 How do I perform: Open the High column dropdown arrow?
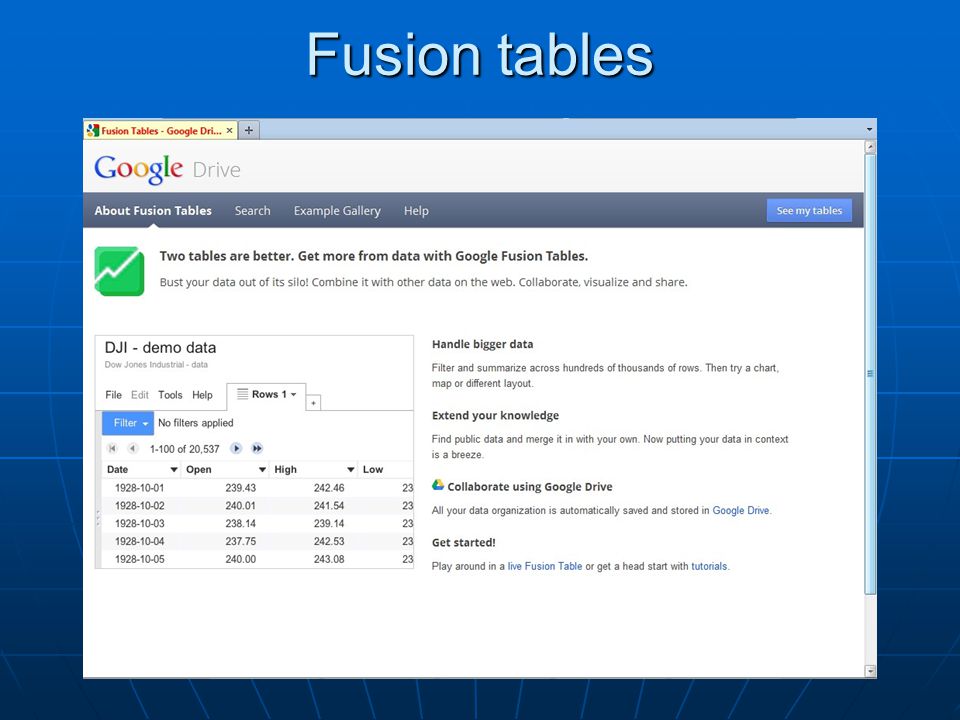coord(351,470)
